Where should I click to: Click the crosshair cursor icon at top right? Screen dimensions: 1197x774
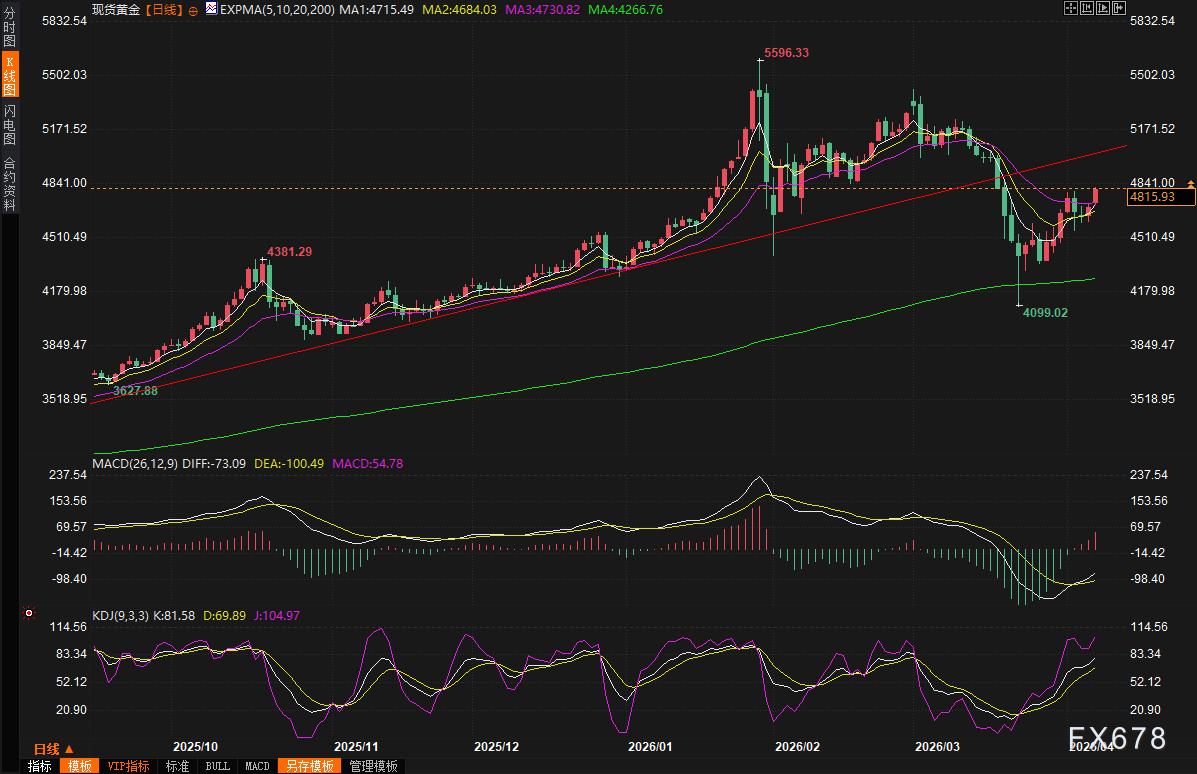coord(1071,8)
